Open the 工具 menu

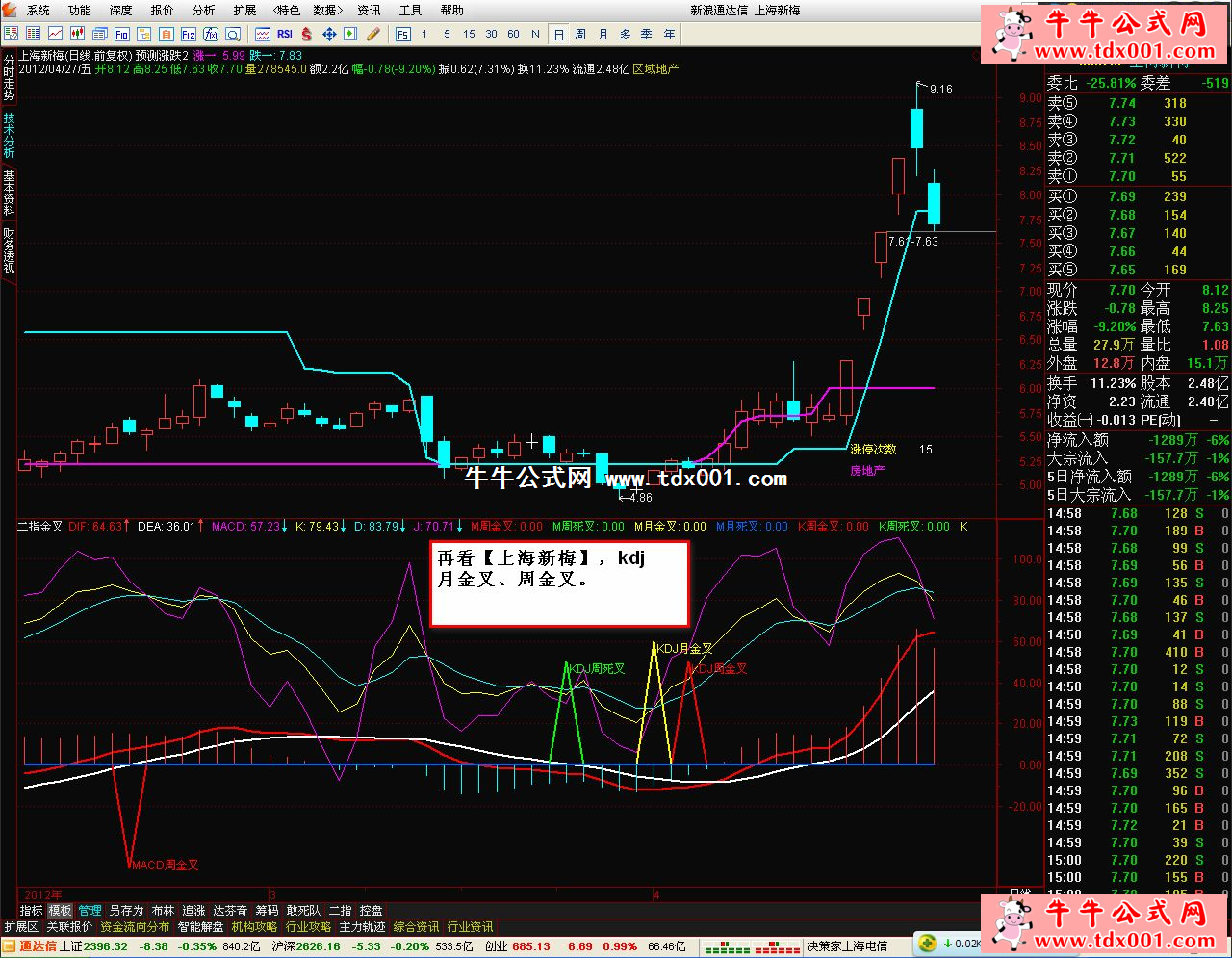(410, 10)
